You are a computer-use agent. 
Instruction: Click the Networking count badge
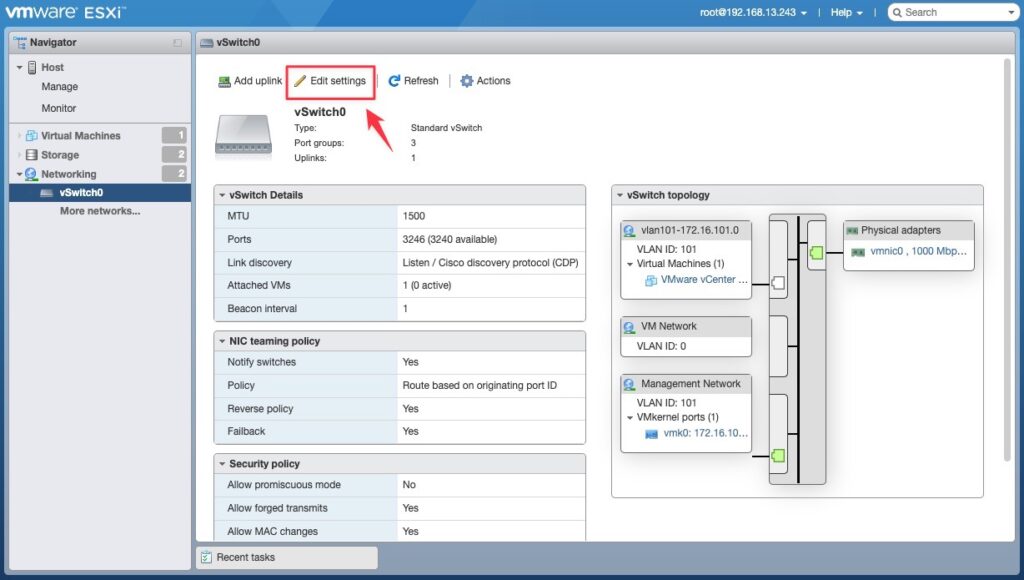[174, 174]
